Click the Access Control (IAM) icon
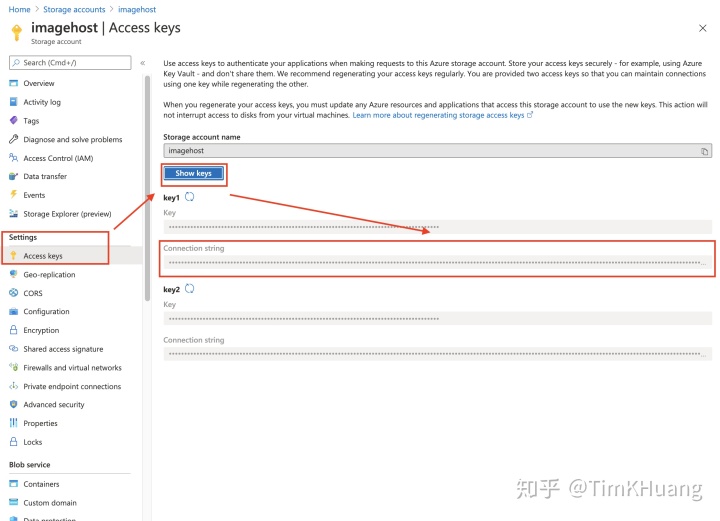This screenshot has height=521, width=720. click(14, 158)
